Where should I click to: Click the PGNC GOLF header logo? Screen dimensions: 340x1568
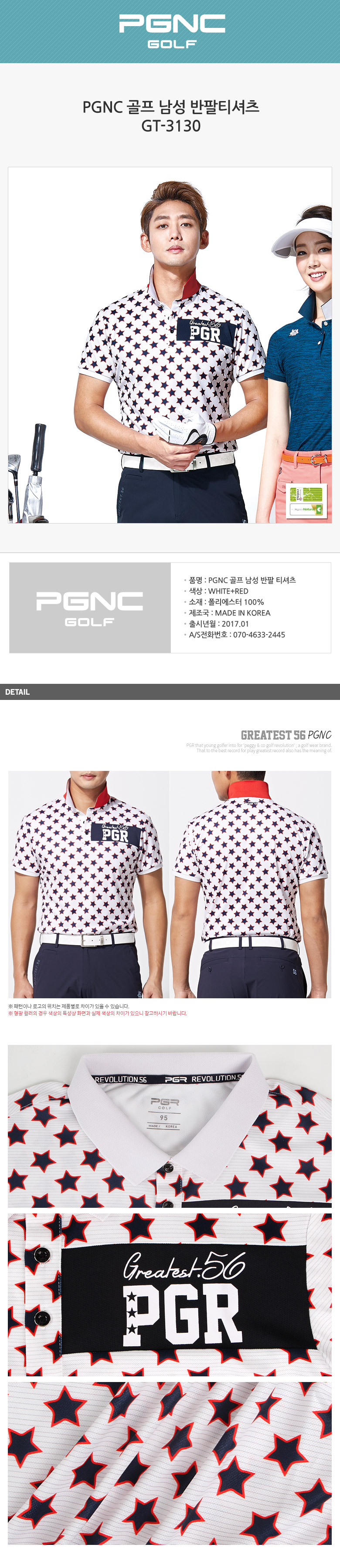172,31
